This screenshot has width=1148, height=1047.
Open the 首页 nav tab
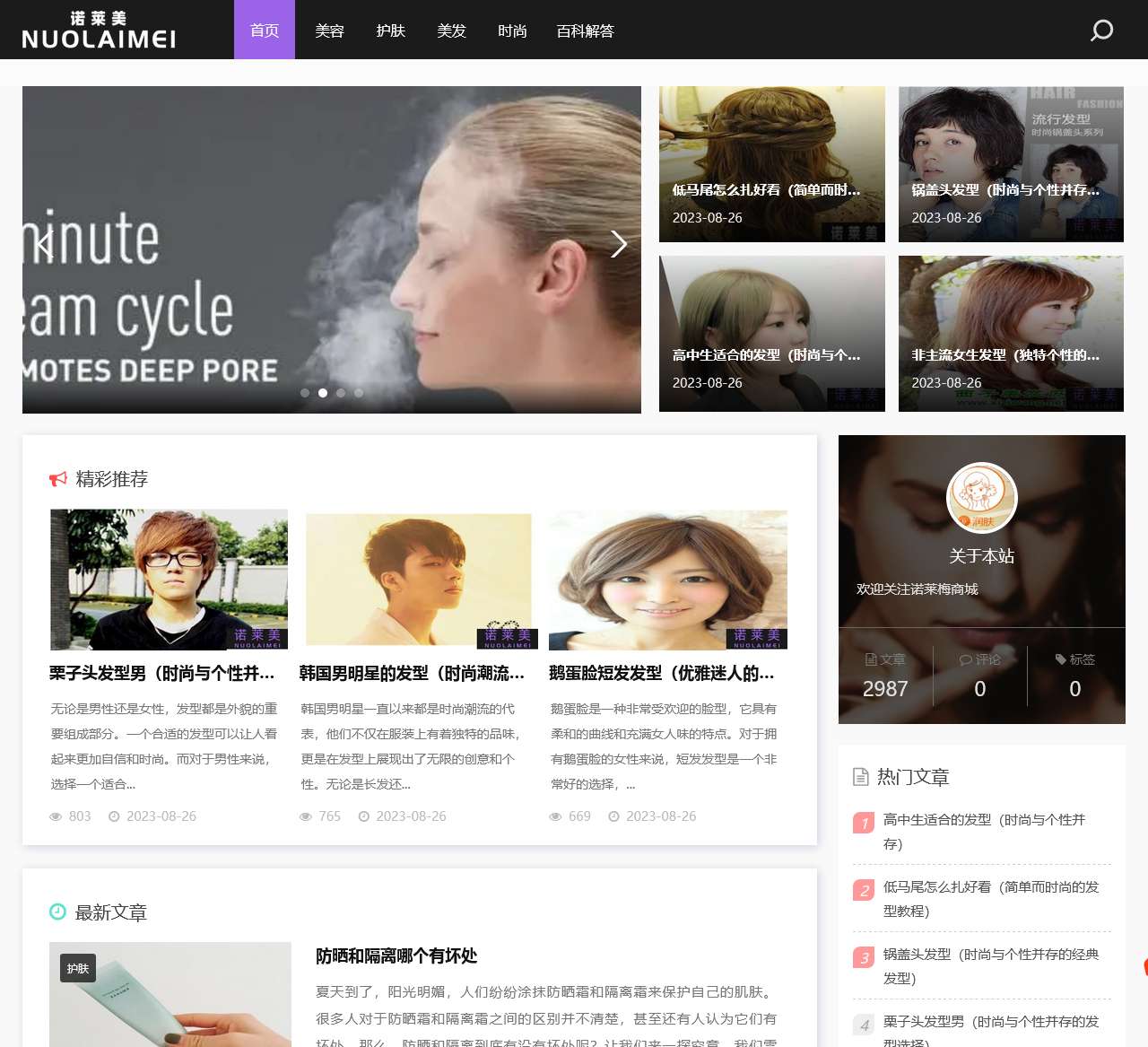coord(265,30)
